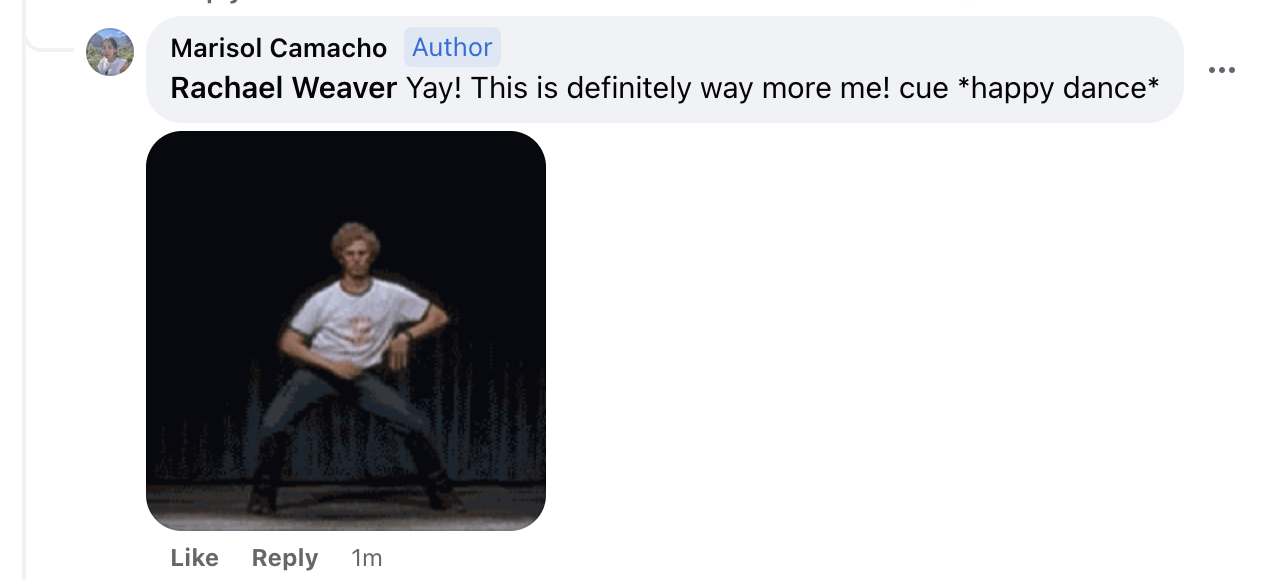Click the 1m timestamp link
Viewport: 1288px width, 580px height.
point(367,557)
